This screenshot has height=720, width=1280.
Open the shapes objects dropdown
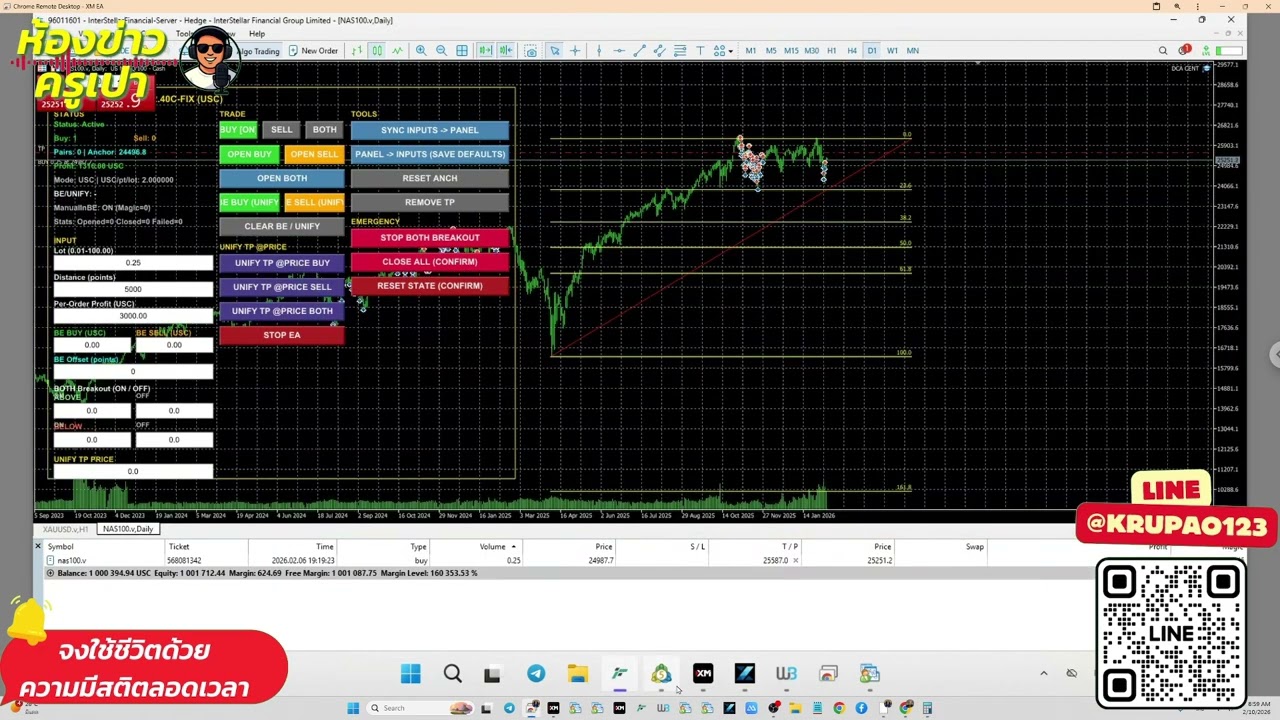(723, 51)
